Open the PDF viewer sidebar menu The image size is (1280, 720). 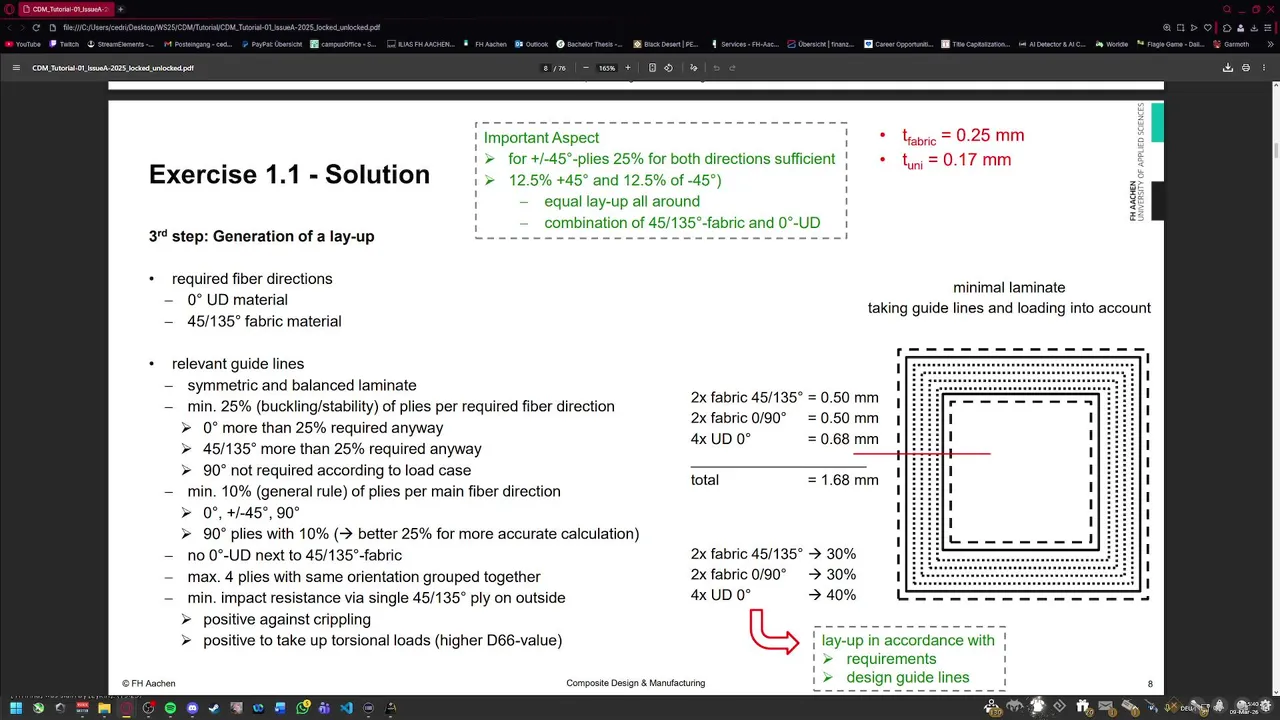coord(16,68)
